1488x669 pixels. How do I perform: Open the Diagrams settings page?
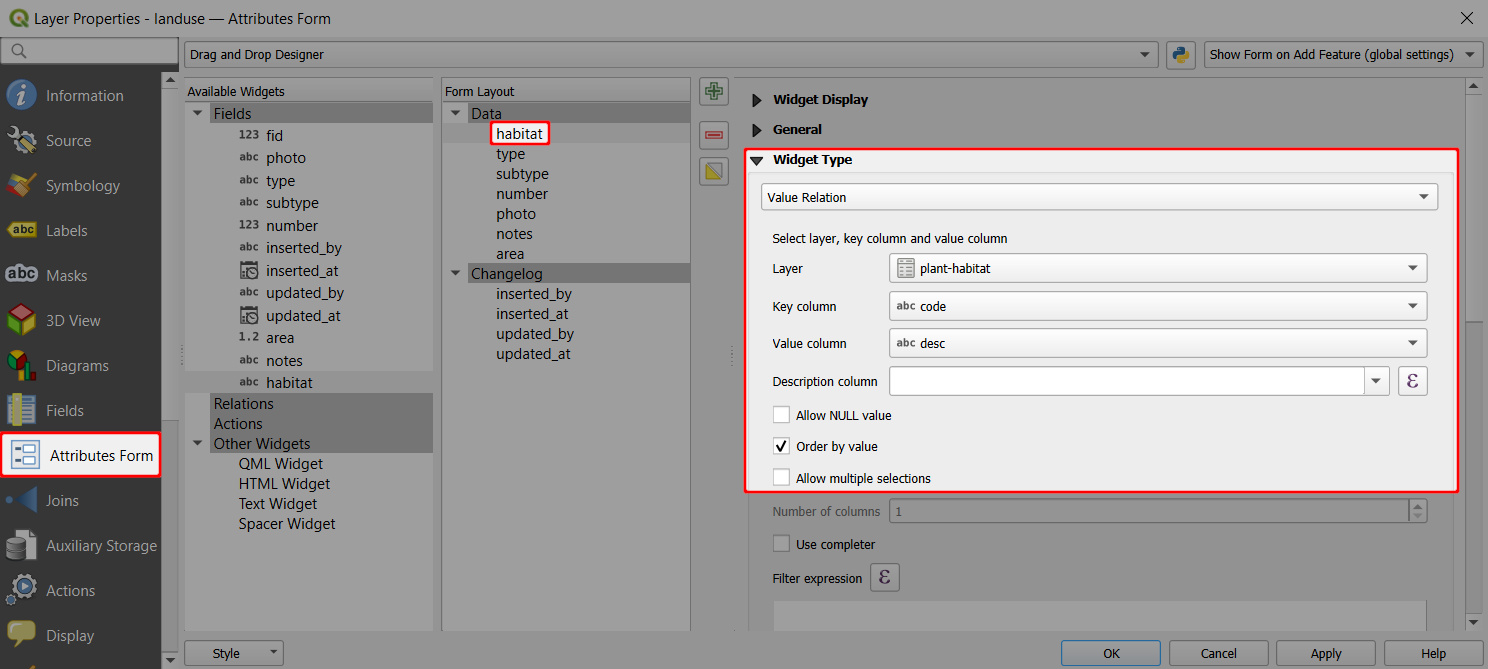80,366
